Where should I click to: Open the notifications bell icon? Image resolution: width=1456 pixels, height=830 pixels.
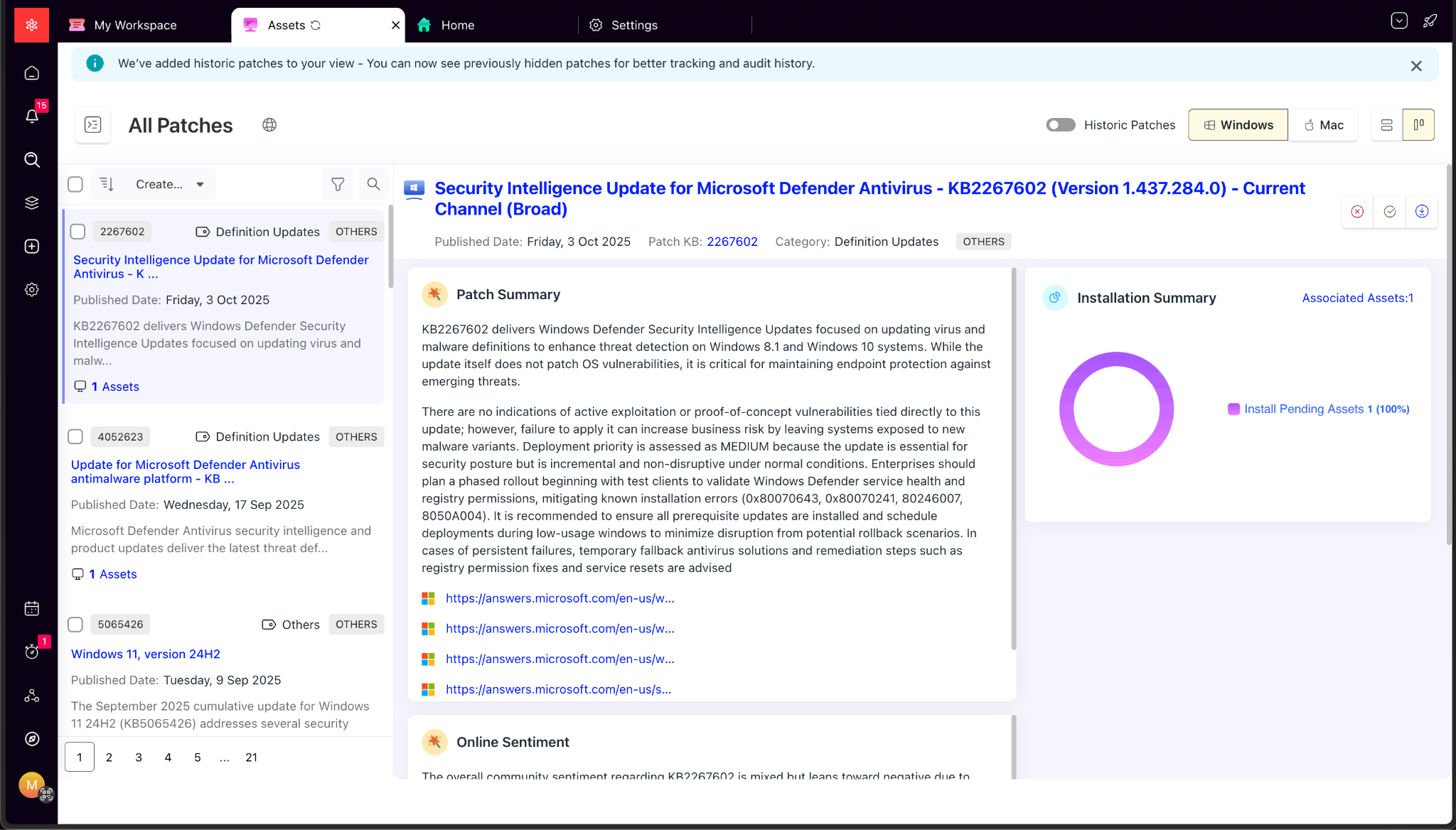click(x=32, y=116)
